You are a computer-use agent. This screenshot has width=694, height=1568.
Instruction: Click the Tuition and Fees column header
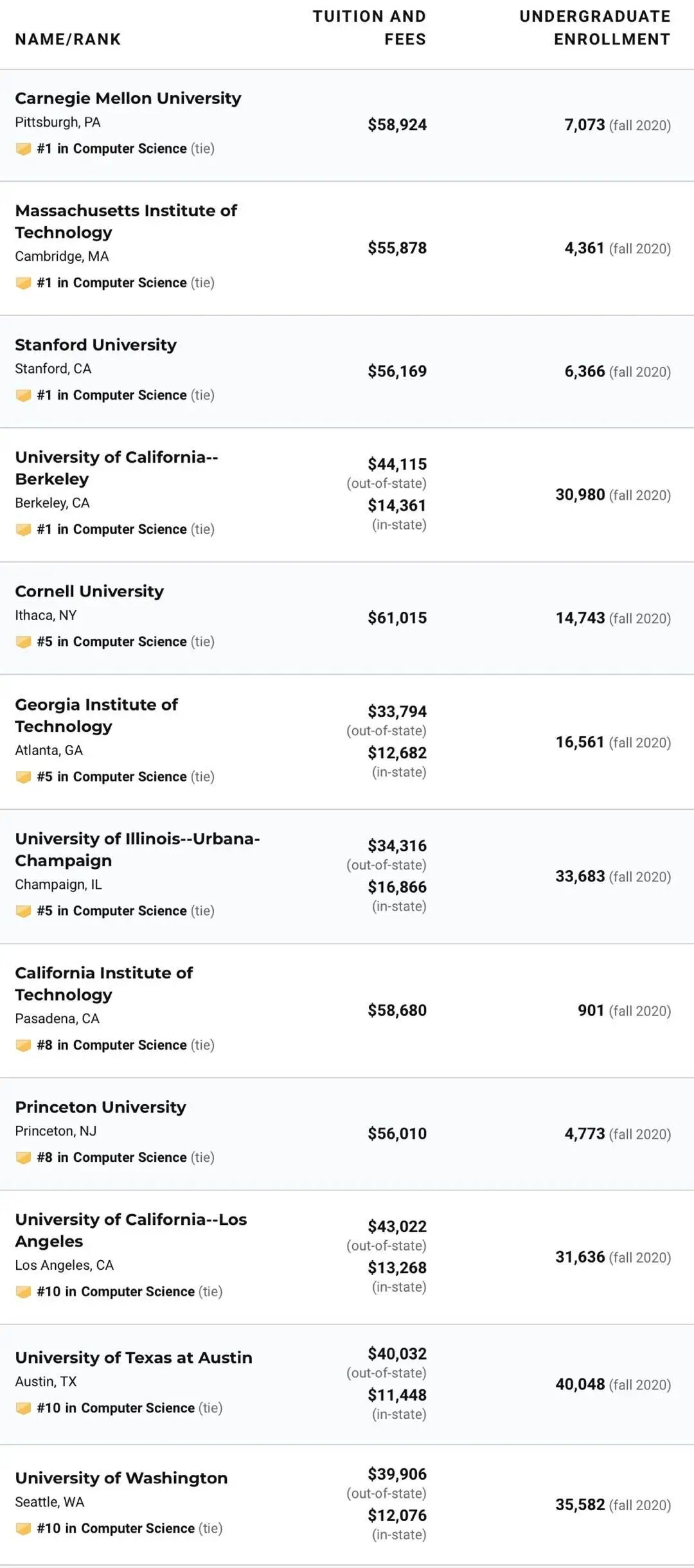click(x=369, y=28)
